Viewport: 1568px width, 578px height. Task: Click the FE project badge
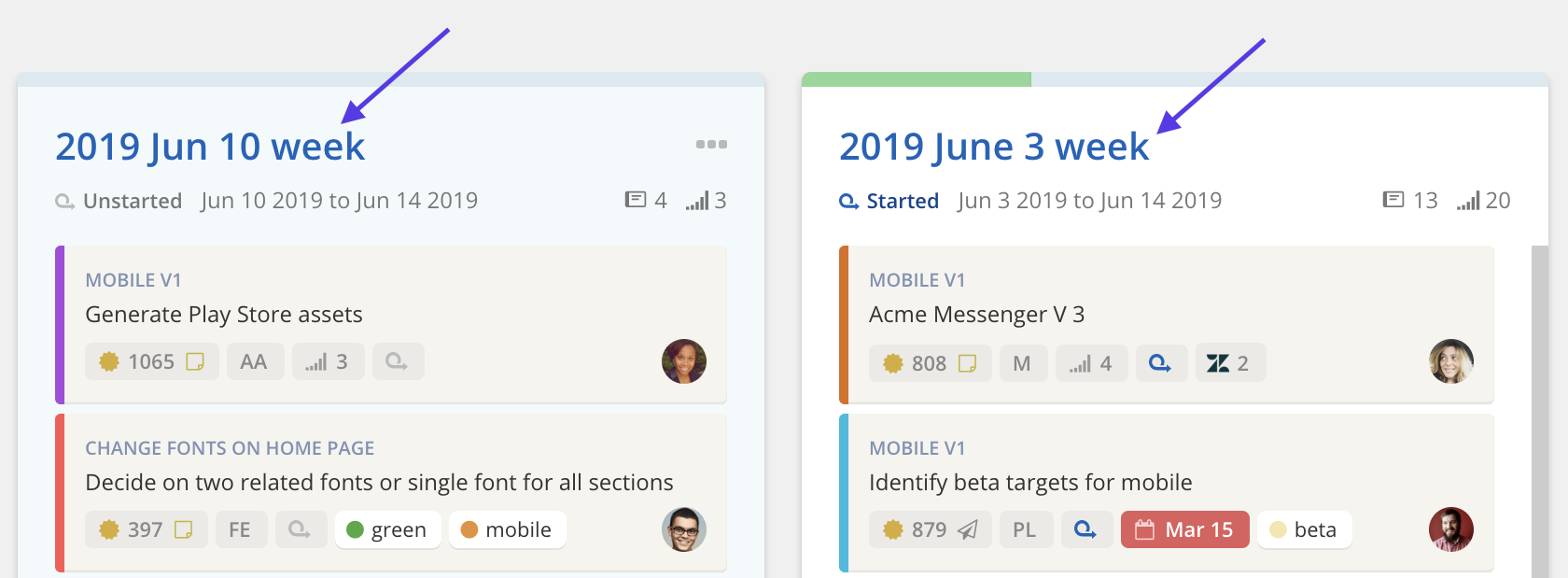pos(241,529)
